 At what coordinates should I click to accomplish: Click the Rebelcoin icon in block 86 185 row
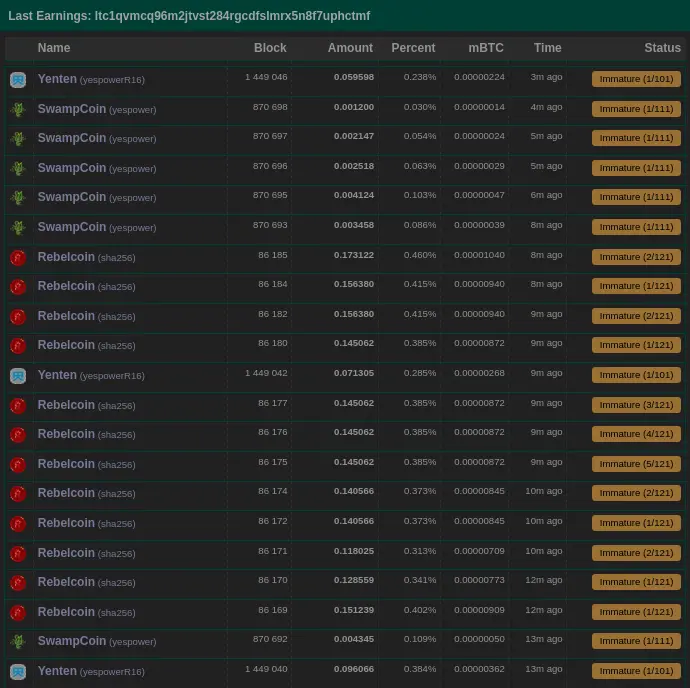pos(18,258)
